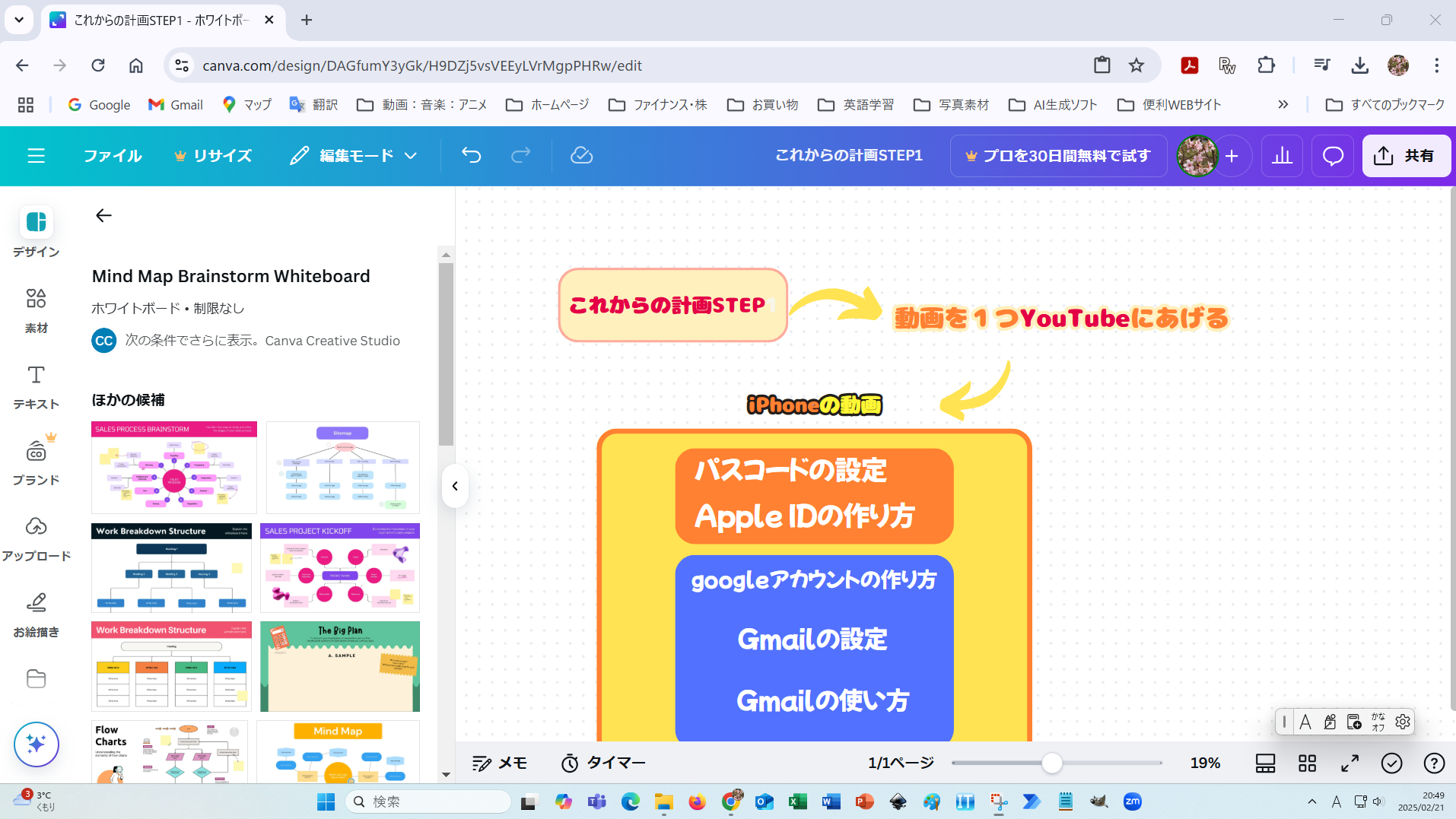This screenshot has height=819, width=1456.
Task: Launch Canva magic assistant sparkle button
Action: tap(36, 744)
